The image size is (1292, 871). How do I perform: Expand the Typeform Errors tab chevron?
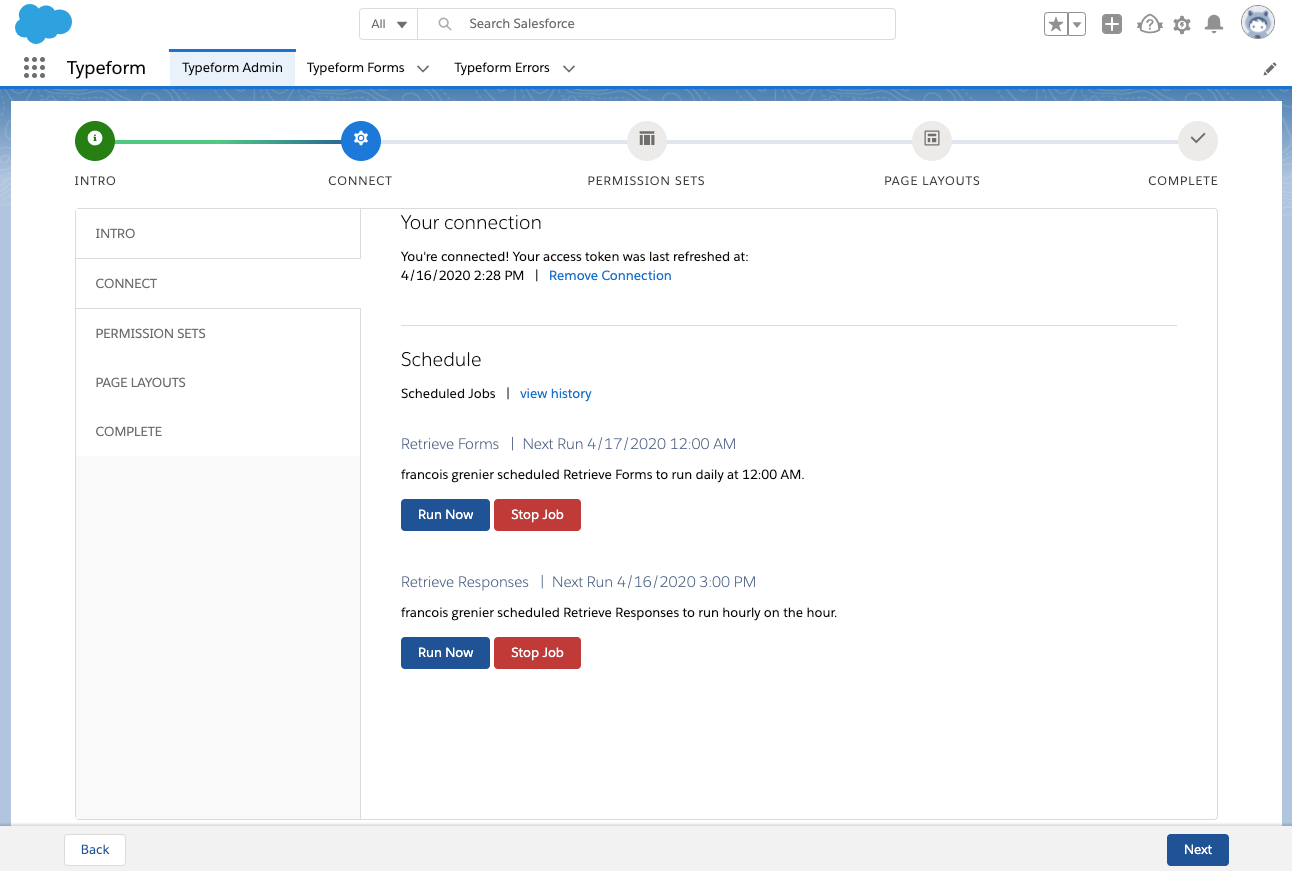coord(569,69)
